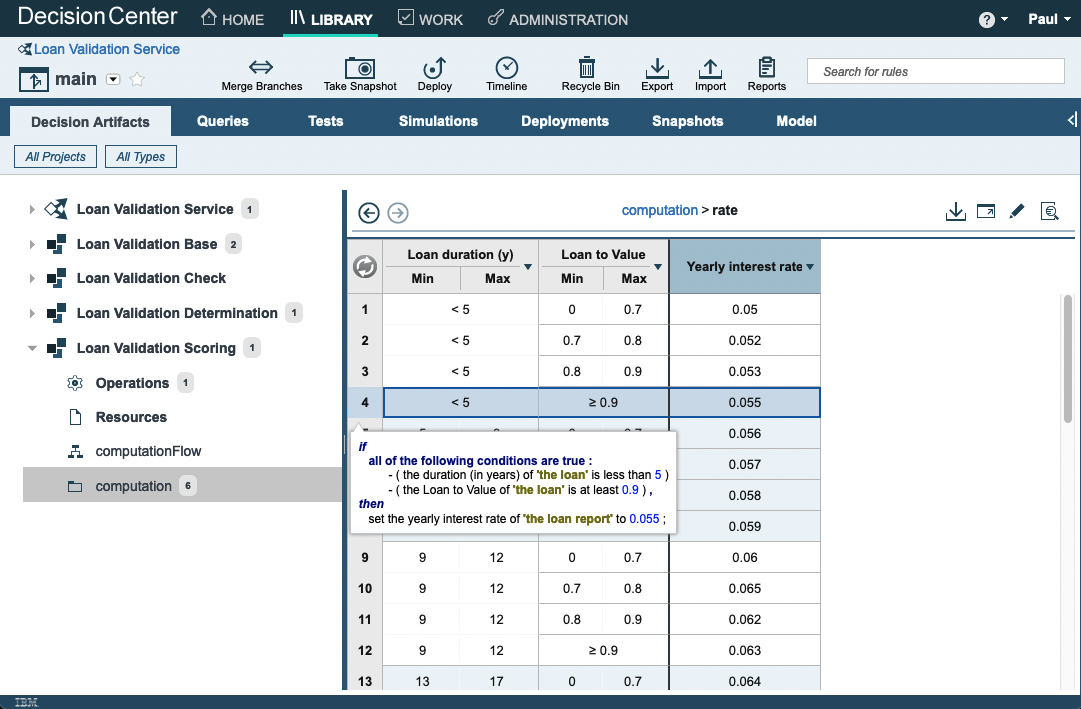Viewport: 1081px width, 709px height.
Task: Switch to the Simulations tab
Action: click(438, 120)
